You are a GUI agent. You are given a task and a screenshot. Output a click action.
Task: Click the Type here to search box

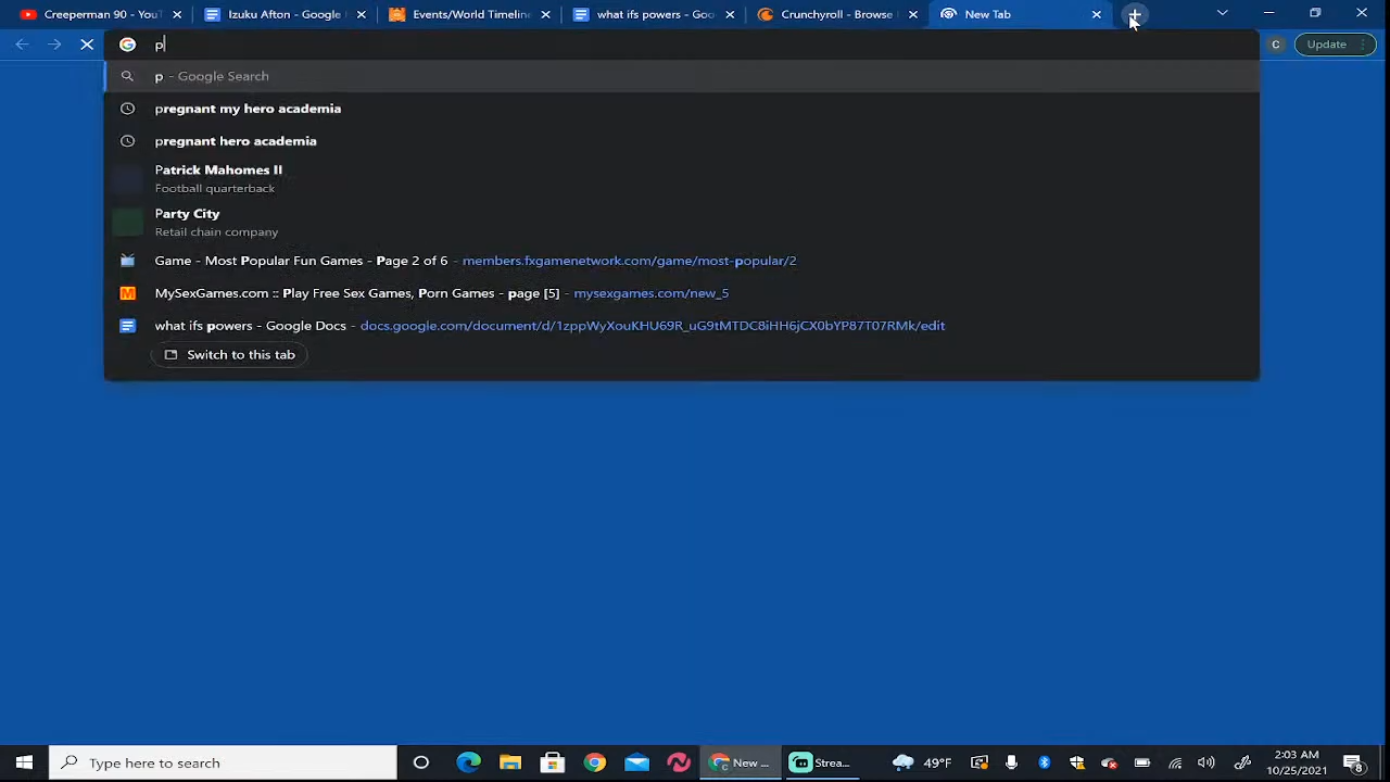click(223, 763)
